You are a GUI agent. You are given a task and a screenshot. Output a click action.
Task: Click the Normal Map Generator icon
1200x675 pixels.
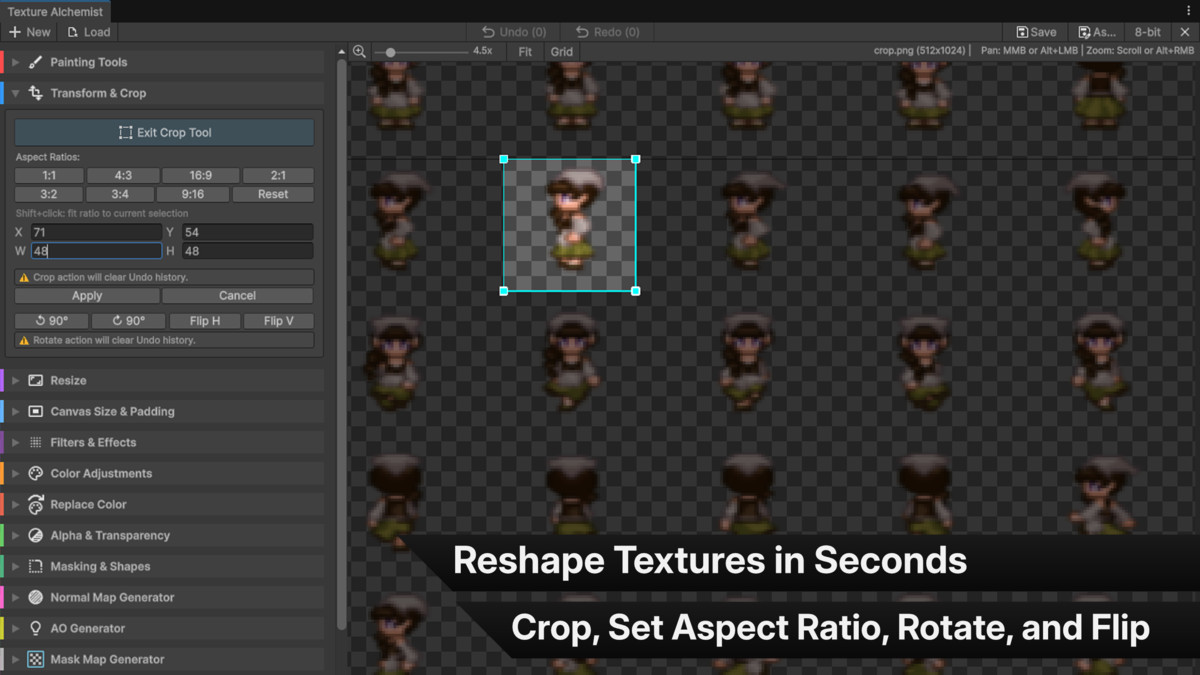36,598
